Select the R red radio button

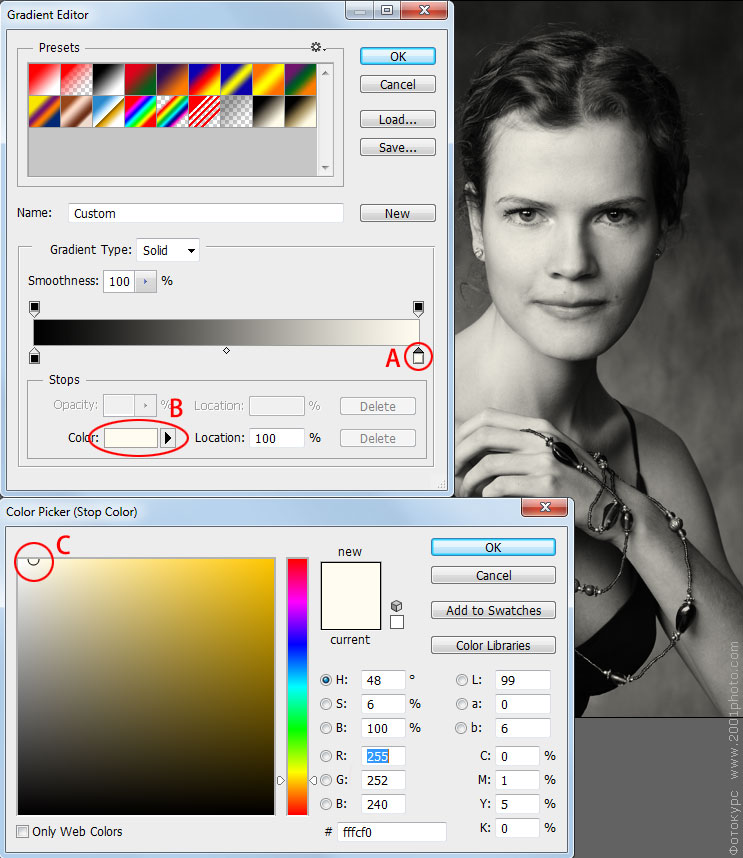(x=326, y=756)
